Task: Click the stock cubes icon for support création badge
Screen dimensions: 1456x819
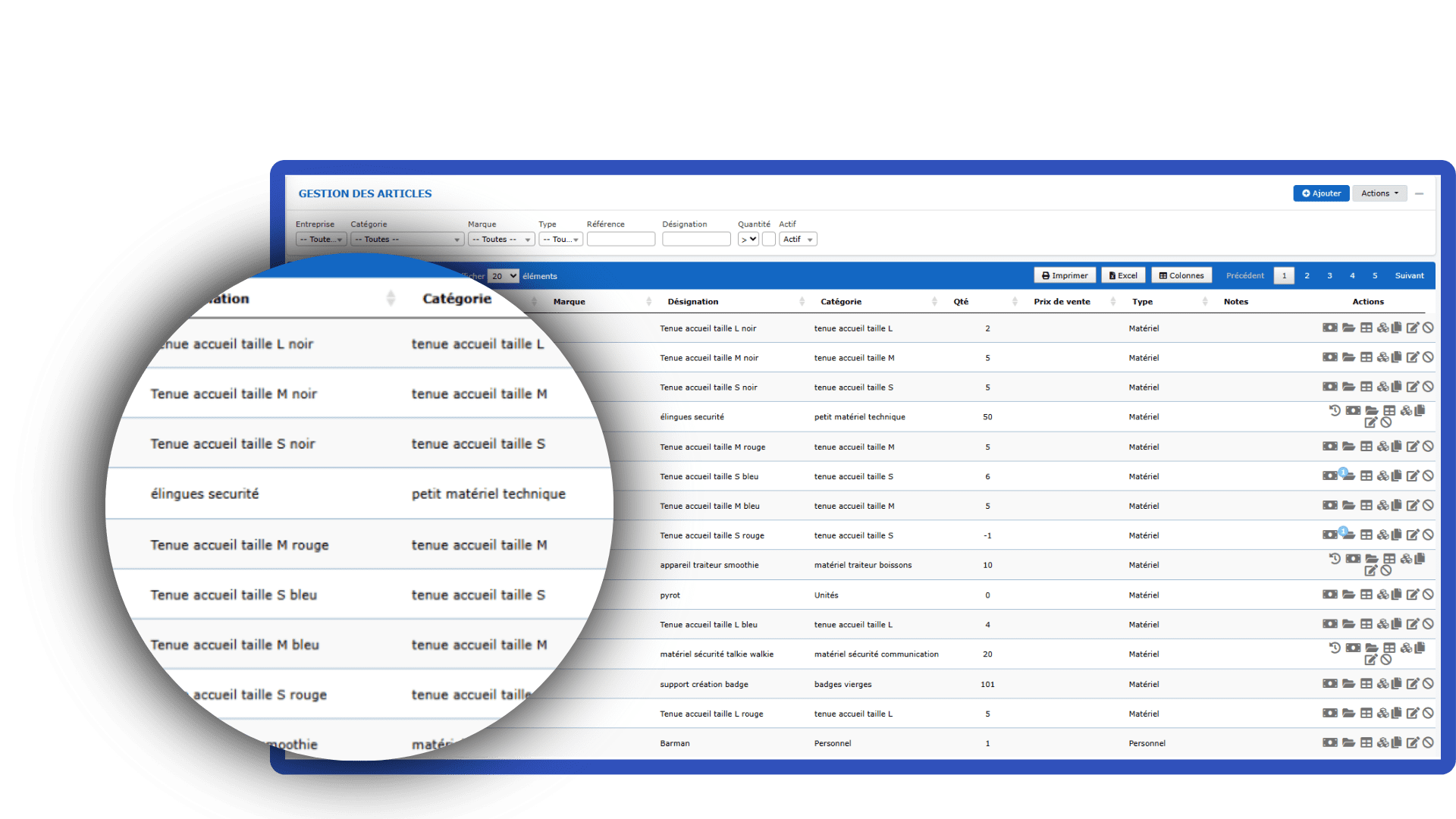Action: pos(1382,683)
